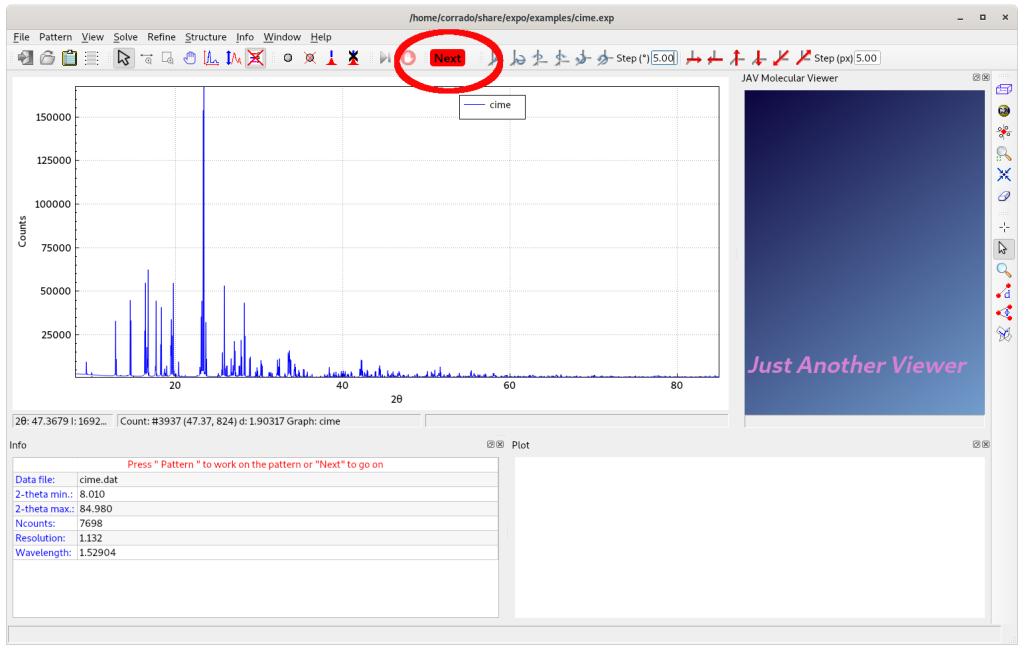This screenshot has height=651, width=1024.
Task: Open the View menu
Action: pyautogui.click(x=92, y=37)
